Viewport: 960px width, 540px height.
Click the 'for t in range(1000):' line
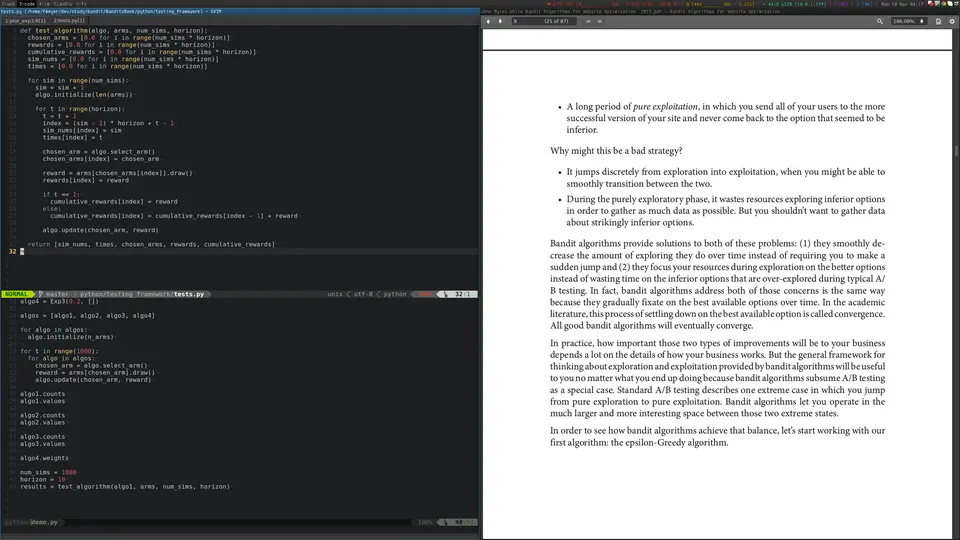59,351
